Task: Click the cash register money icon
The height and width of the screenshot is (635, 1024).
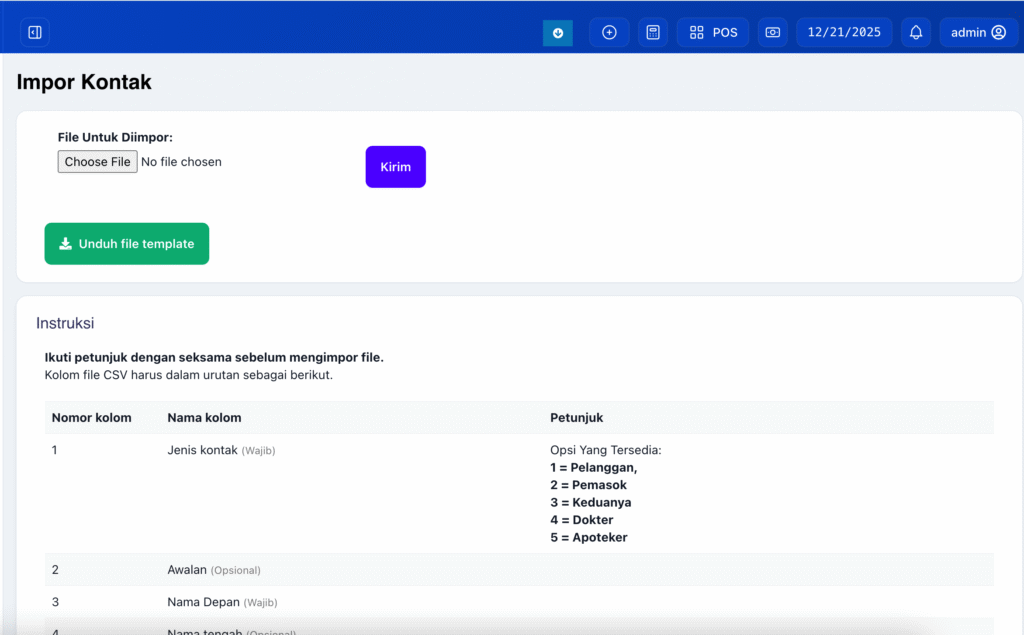Action: (772, 33)
